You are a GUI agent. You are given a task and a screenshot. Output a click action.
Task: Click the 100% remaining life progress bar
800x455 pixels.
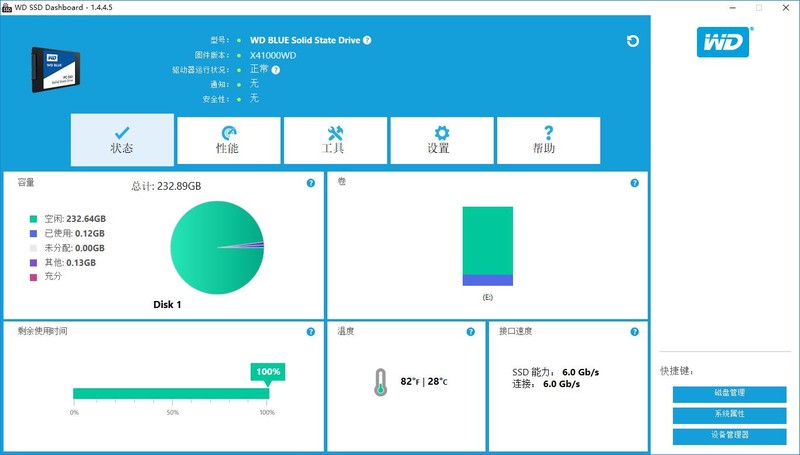(171, 393)
